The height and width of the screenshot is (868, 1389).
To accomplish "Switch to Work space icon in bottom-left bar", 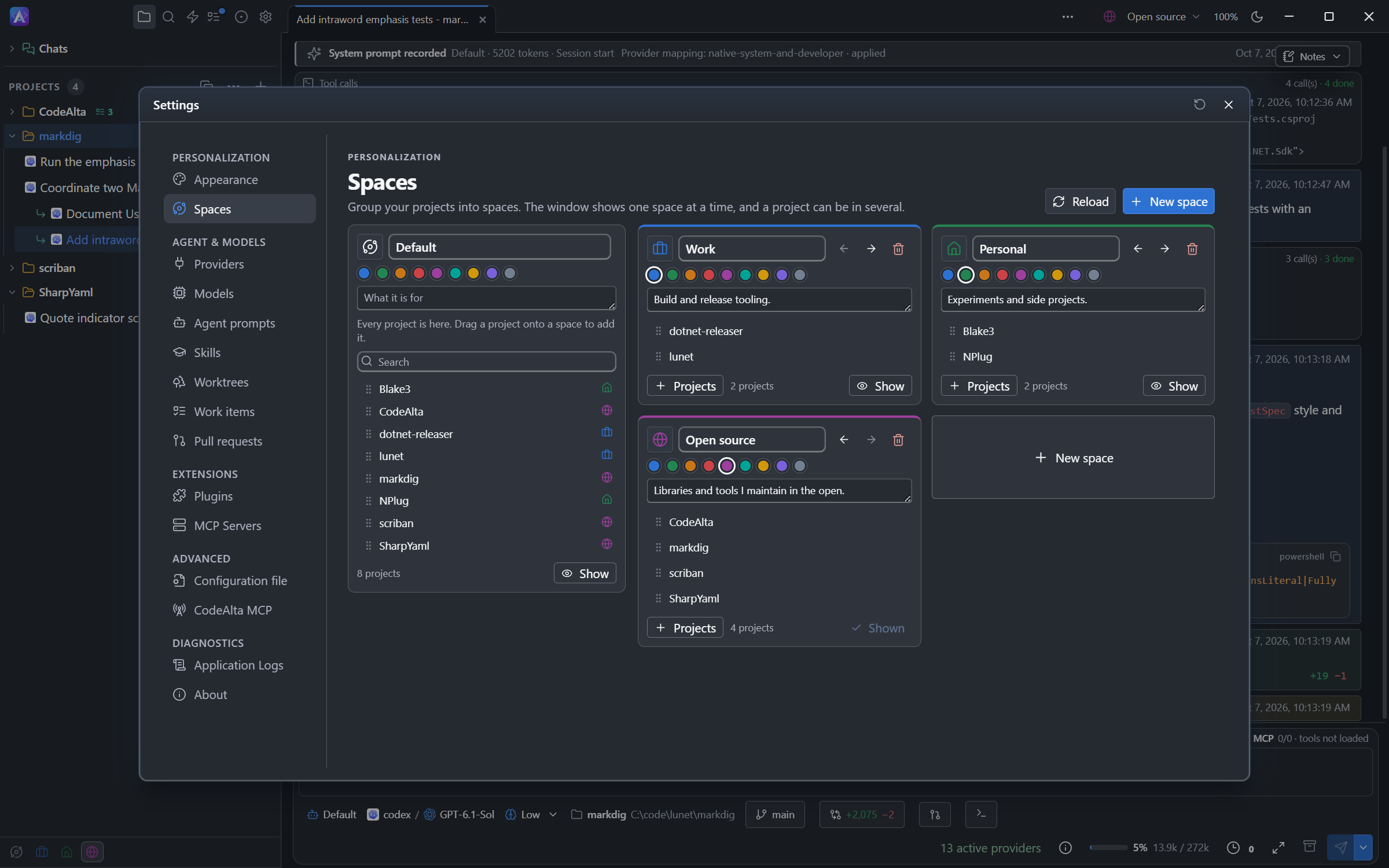I will pyautogui.click(x=42, y=852).
